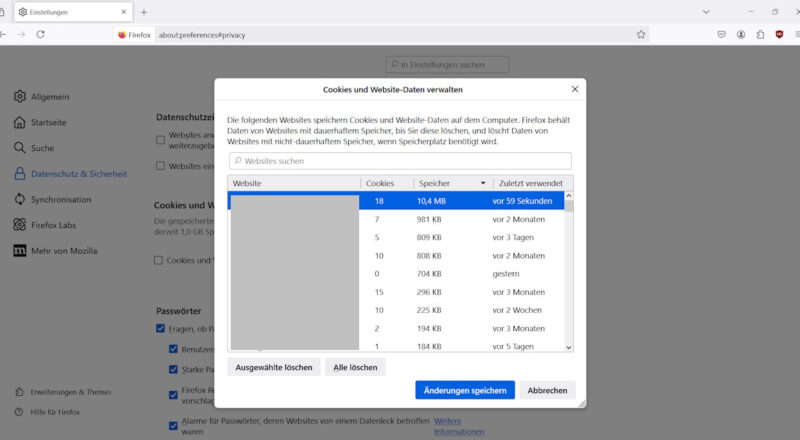Sort by the Speicher column header
The width and height of the screenshot is (800, 440).
click(453, 183)
